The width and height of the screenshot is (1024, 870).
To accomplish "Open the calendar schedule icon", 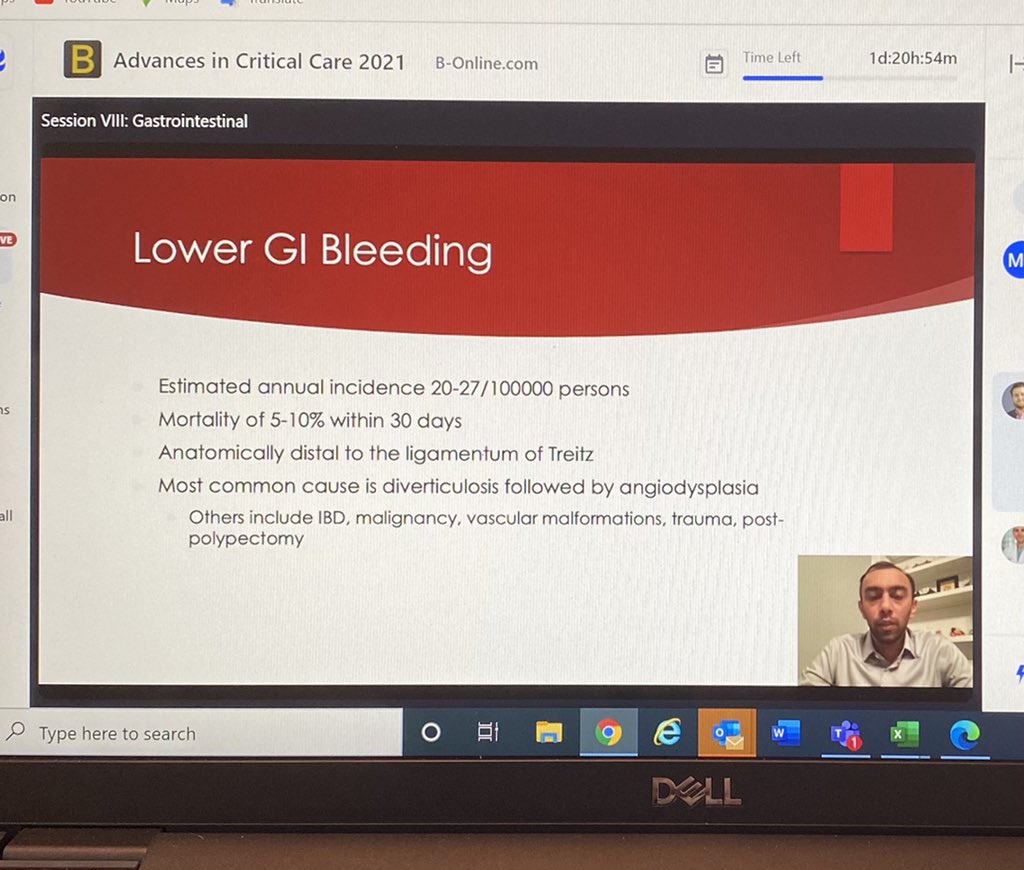I will click(x=714, y=64).
